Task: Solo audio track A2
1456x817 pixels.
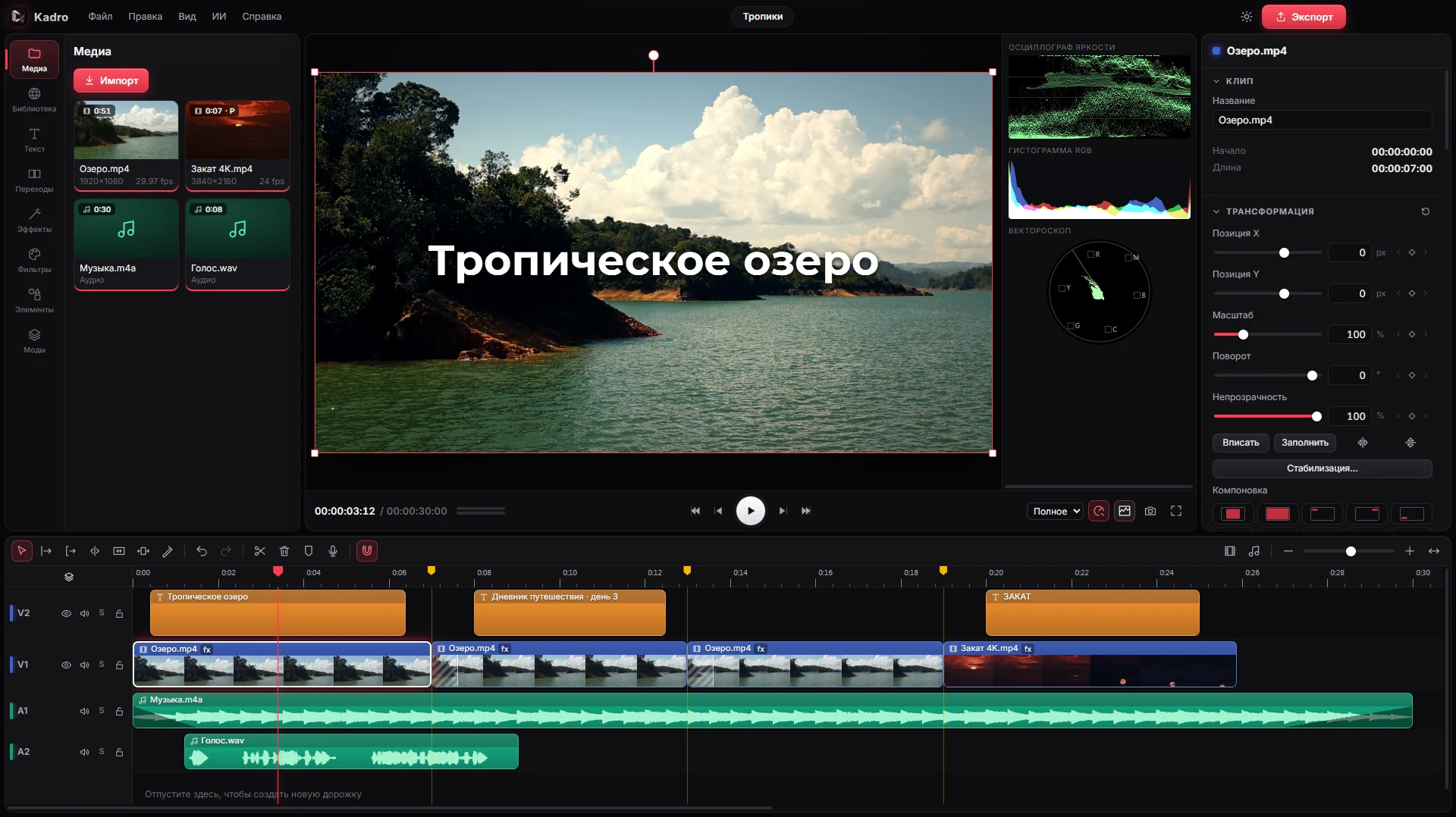Action: point(102,752)
